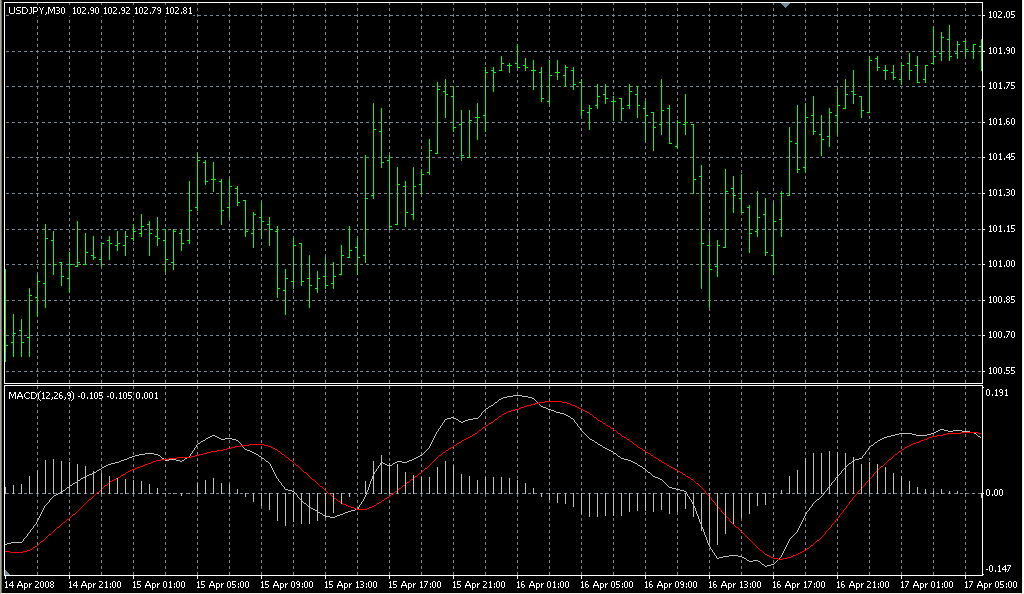Click the OHLC values beside chart title
The image size is (1024, 594).
pos(112,11)
